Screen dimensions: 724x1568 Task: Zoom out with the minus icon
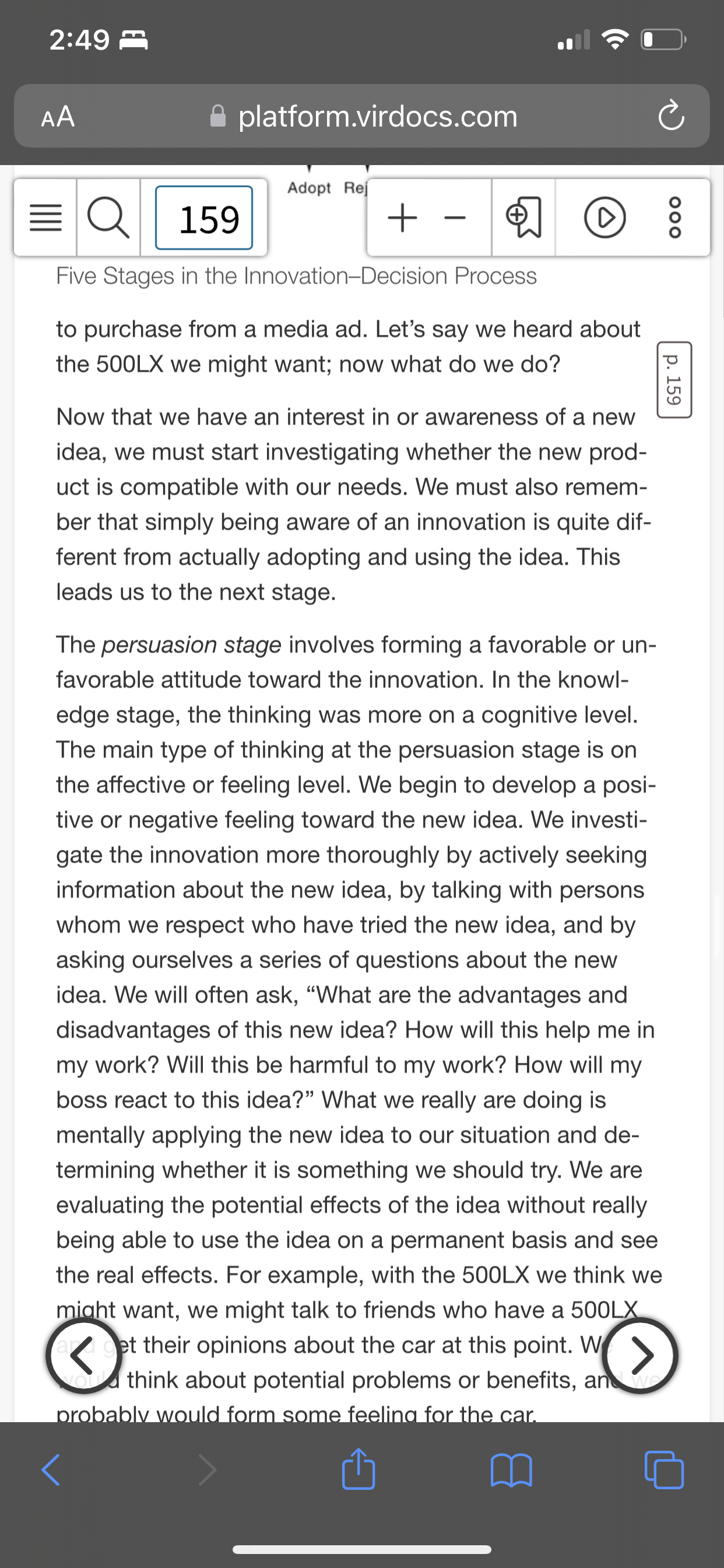coord(455,218)
